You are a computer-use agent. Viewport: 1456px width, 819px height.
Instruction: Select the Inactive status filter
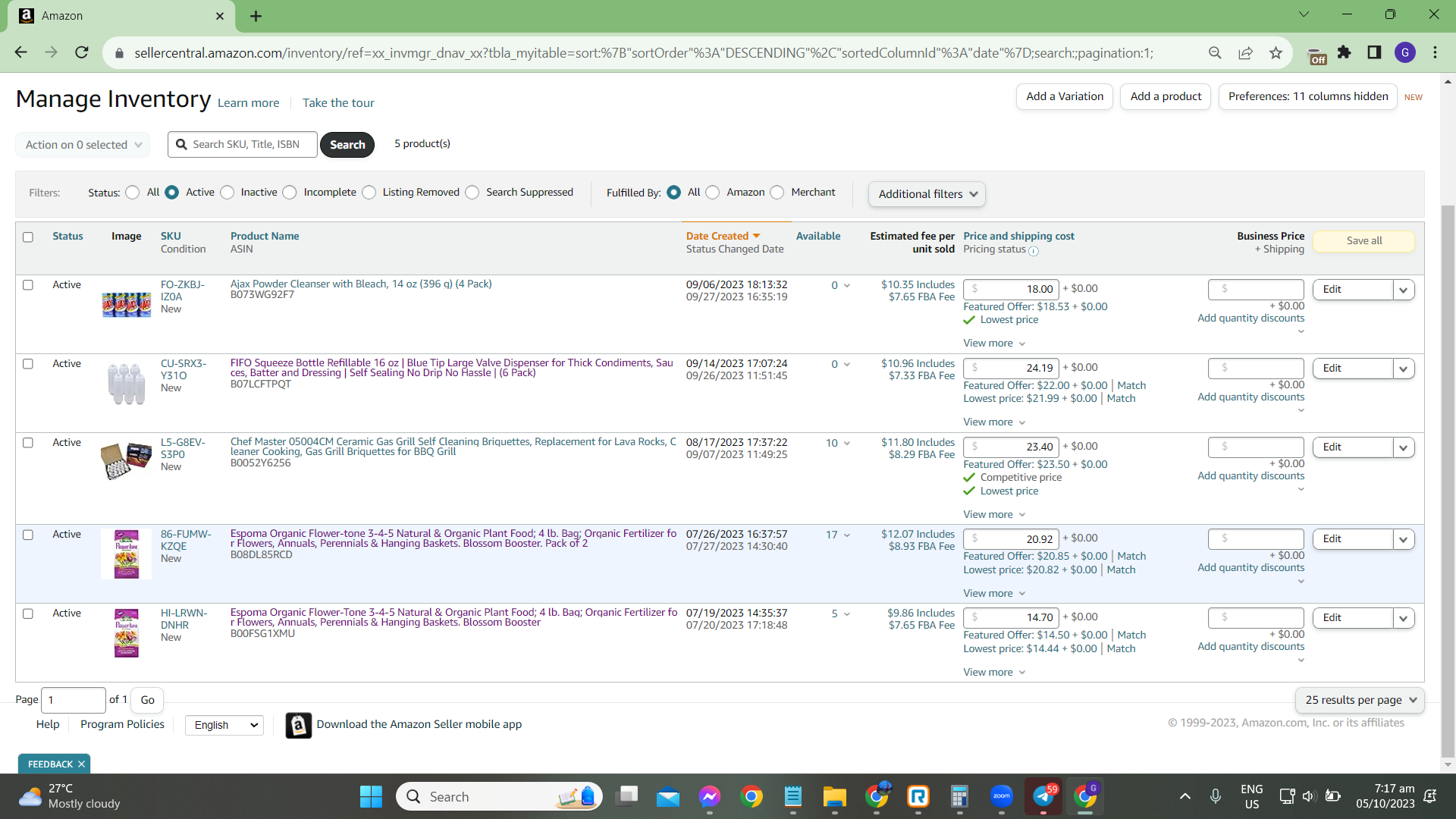pos(227,193)
